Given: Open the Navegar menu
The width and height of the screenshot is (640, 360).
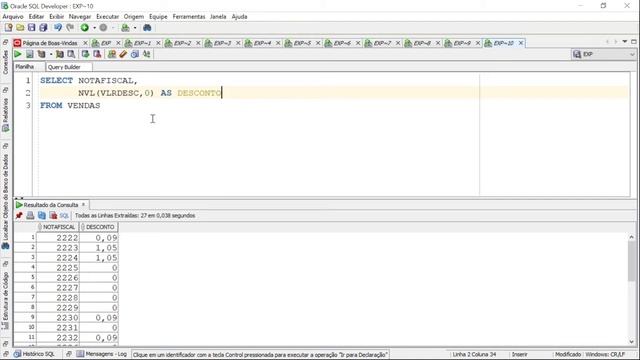Looking at the screenshot, I should click(x=80, y=17).
